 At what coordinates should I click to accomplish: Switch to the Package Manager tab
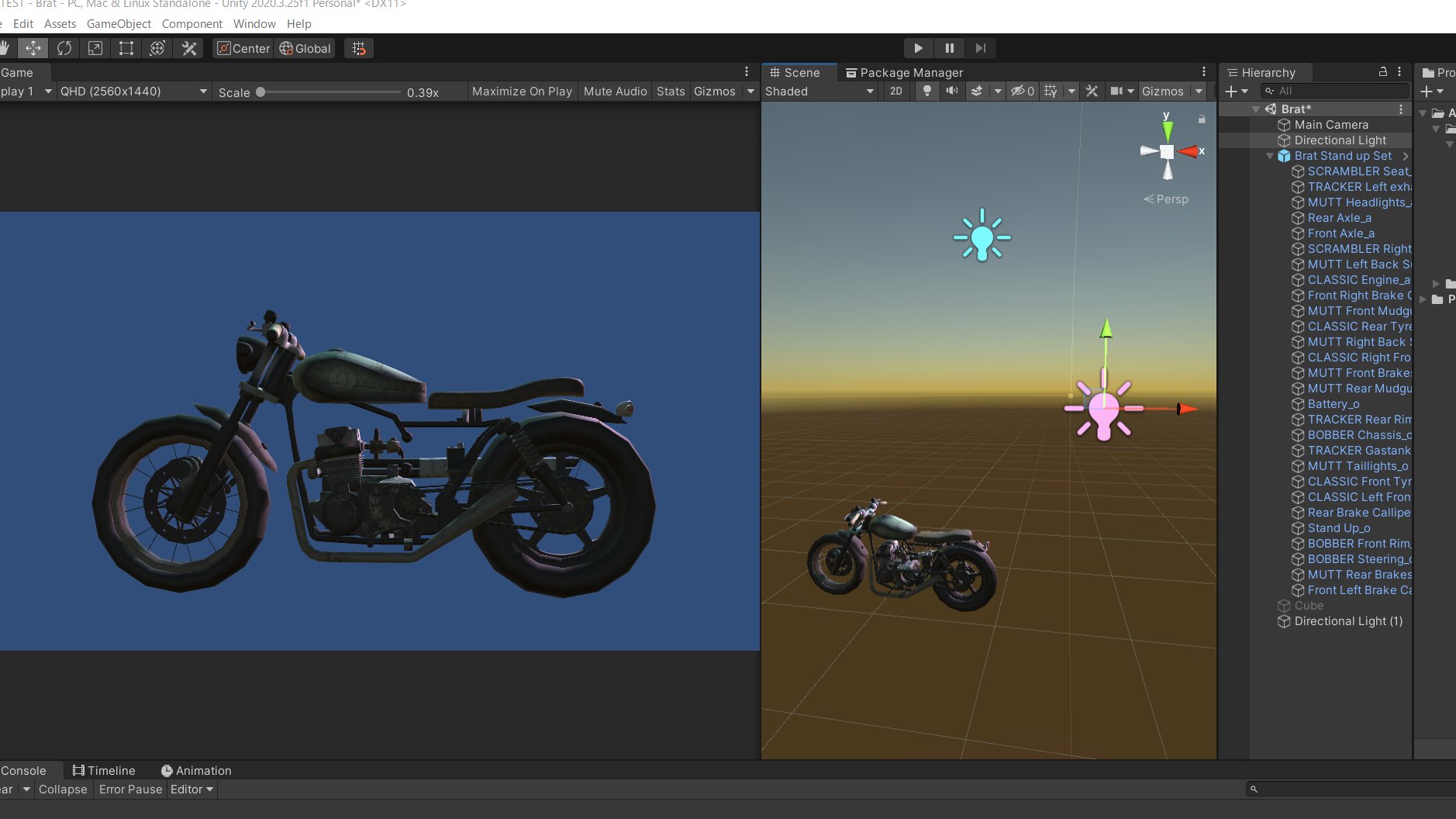point(904,72)
